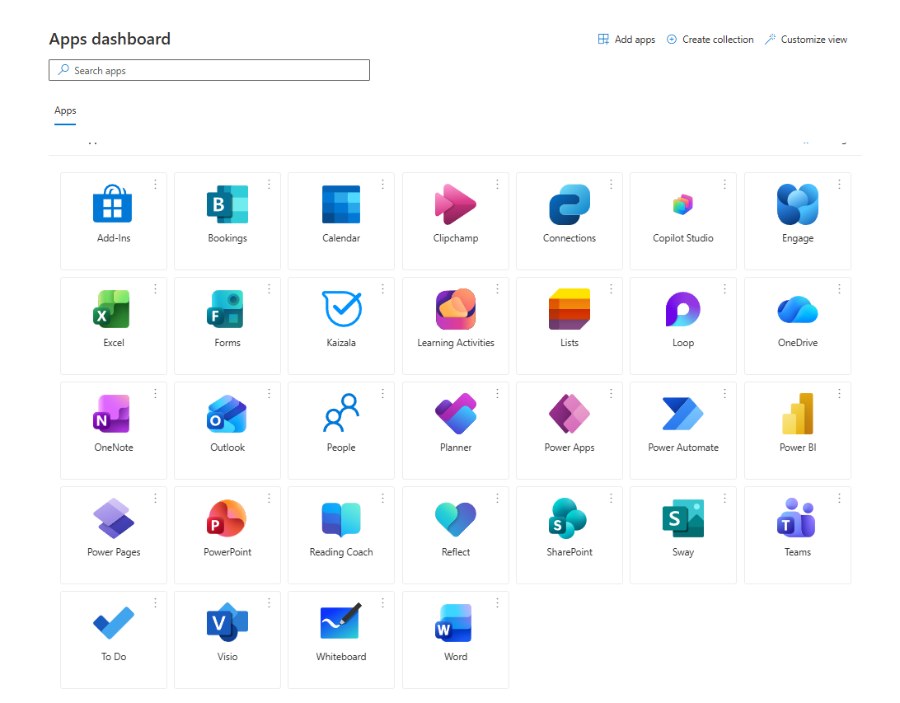Open more options for Bookings tile
This screenshot has width=900, height=703.
click(269, 184)
